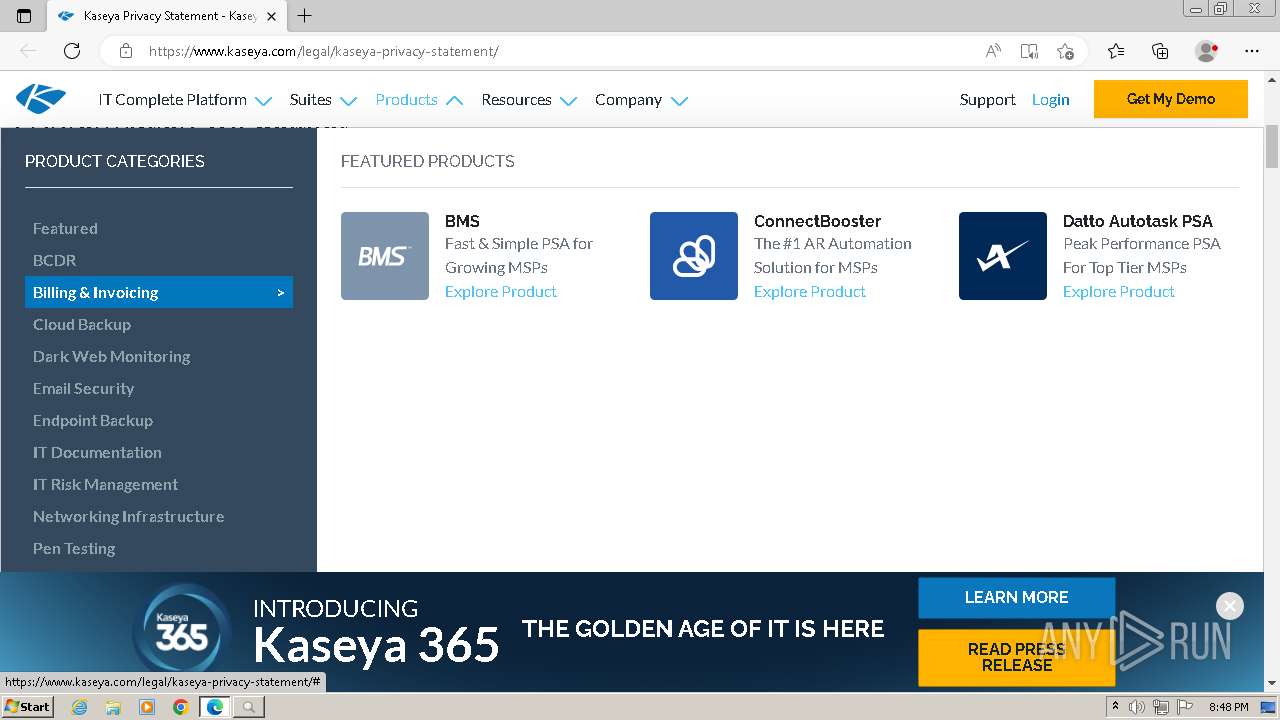This screenshot has width=1280, height=720.
Task: Open a new browser tab
Action: pos(305,16)
